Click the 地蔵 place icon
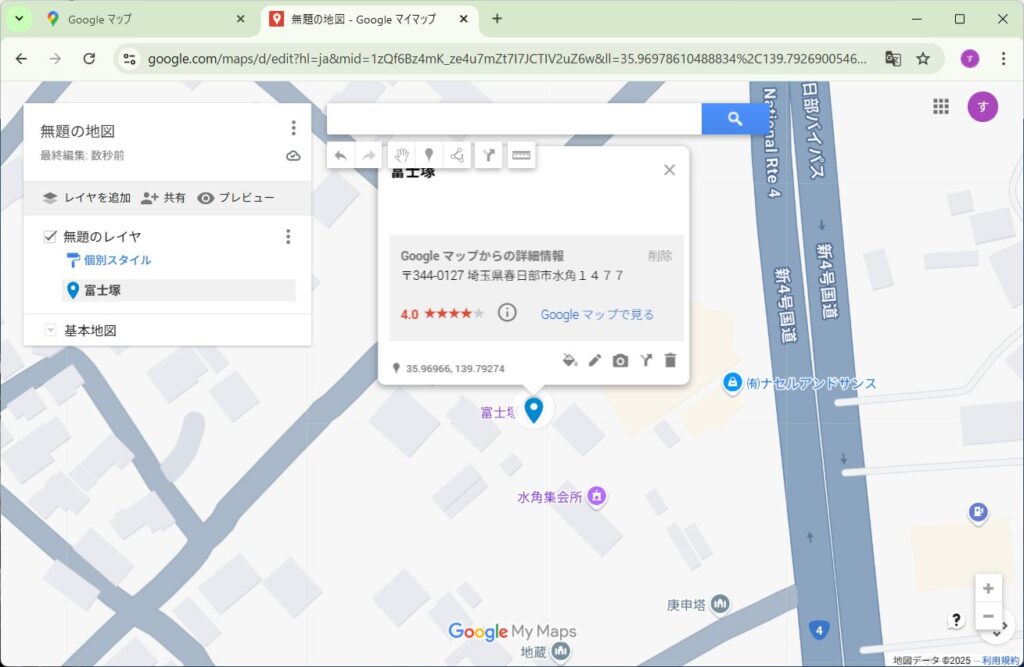1024x667 pixels. [560, 651]
